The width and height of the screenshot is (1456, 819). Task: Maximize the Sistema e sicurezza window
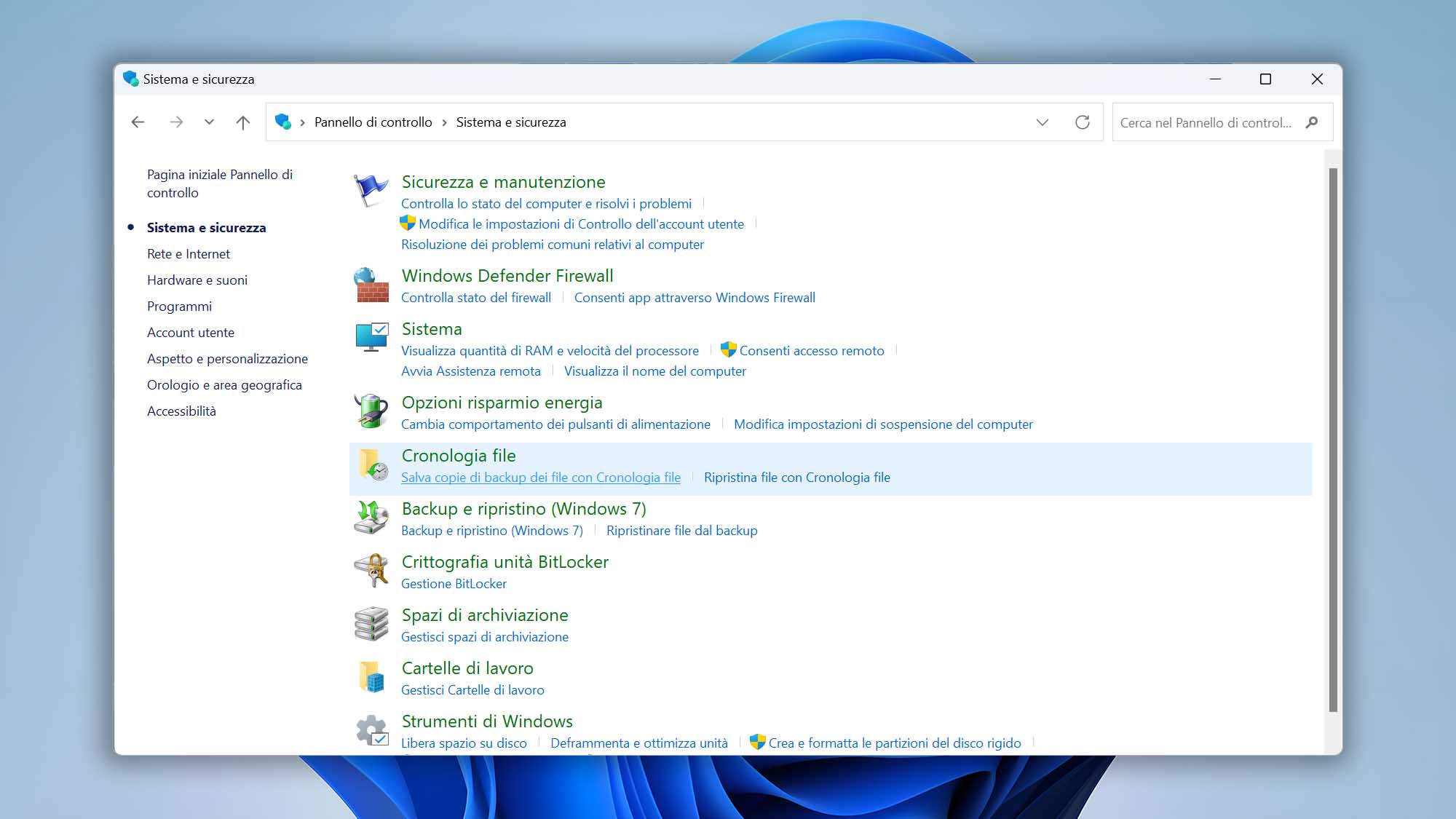(x=1265, y=79)
